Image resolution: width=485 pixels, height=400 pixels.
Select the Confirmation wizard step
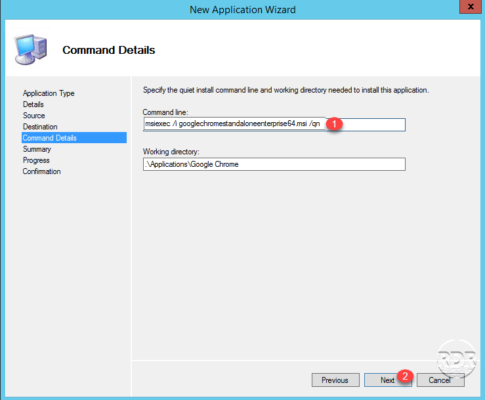(42, 171)
